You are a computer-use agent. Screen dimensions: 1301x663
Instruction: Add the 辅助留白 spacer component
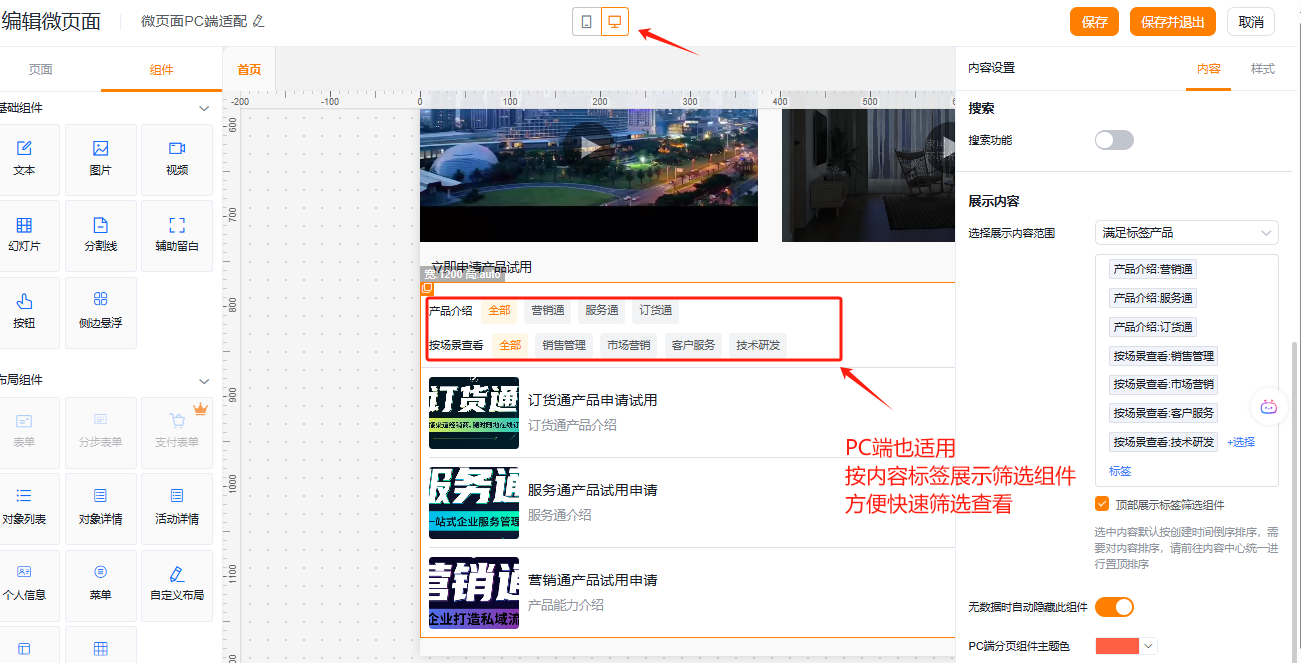click(177, 235)
